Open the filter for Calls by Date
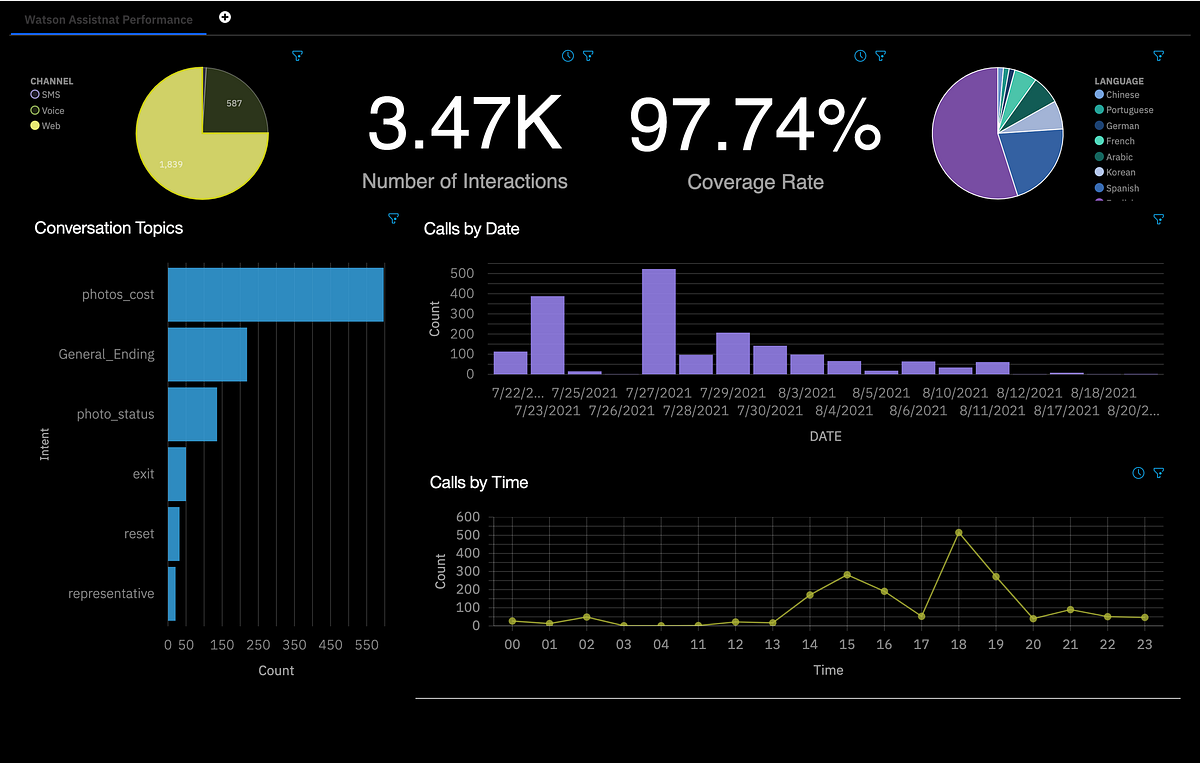The height and width of the screenshot is (763, 1200). [x=1158, y=219]
